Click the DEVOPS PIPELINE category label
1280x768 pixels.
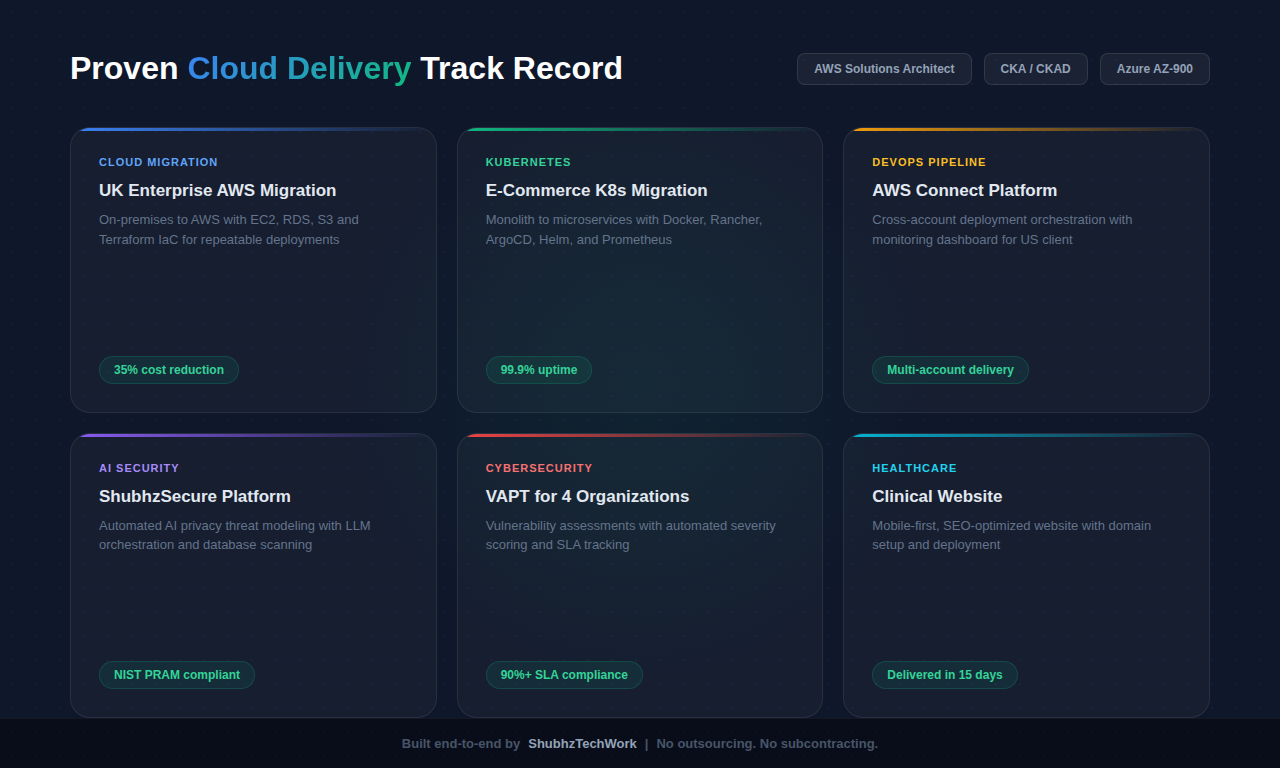click(x=929, y=162)
